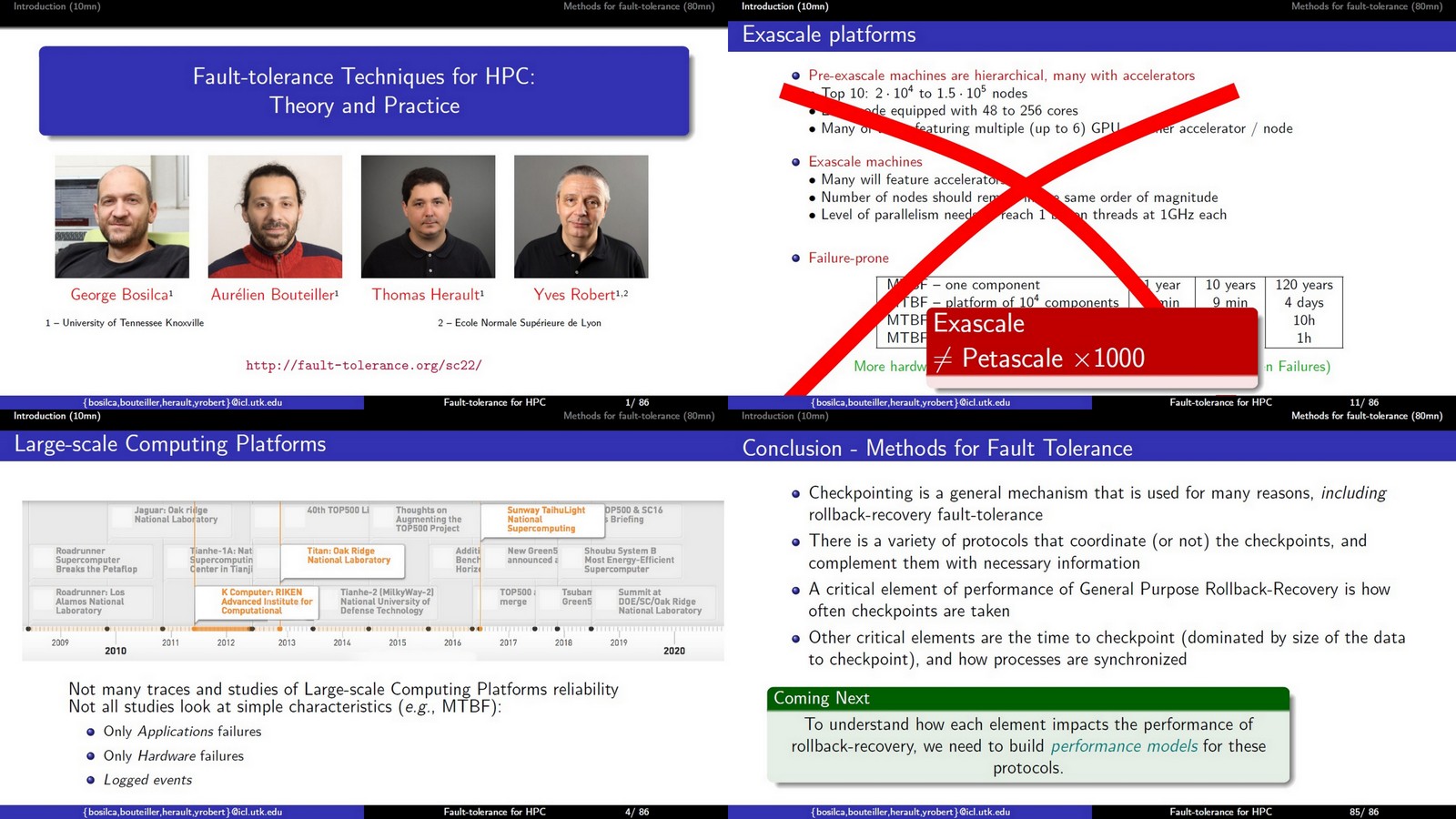This screenshot has width=1456, height=819.
Task: Click the green performance models link text
Action: 1125,746
